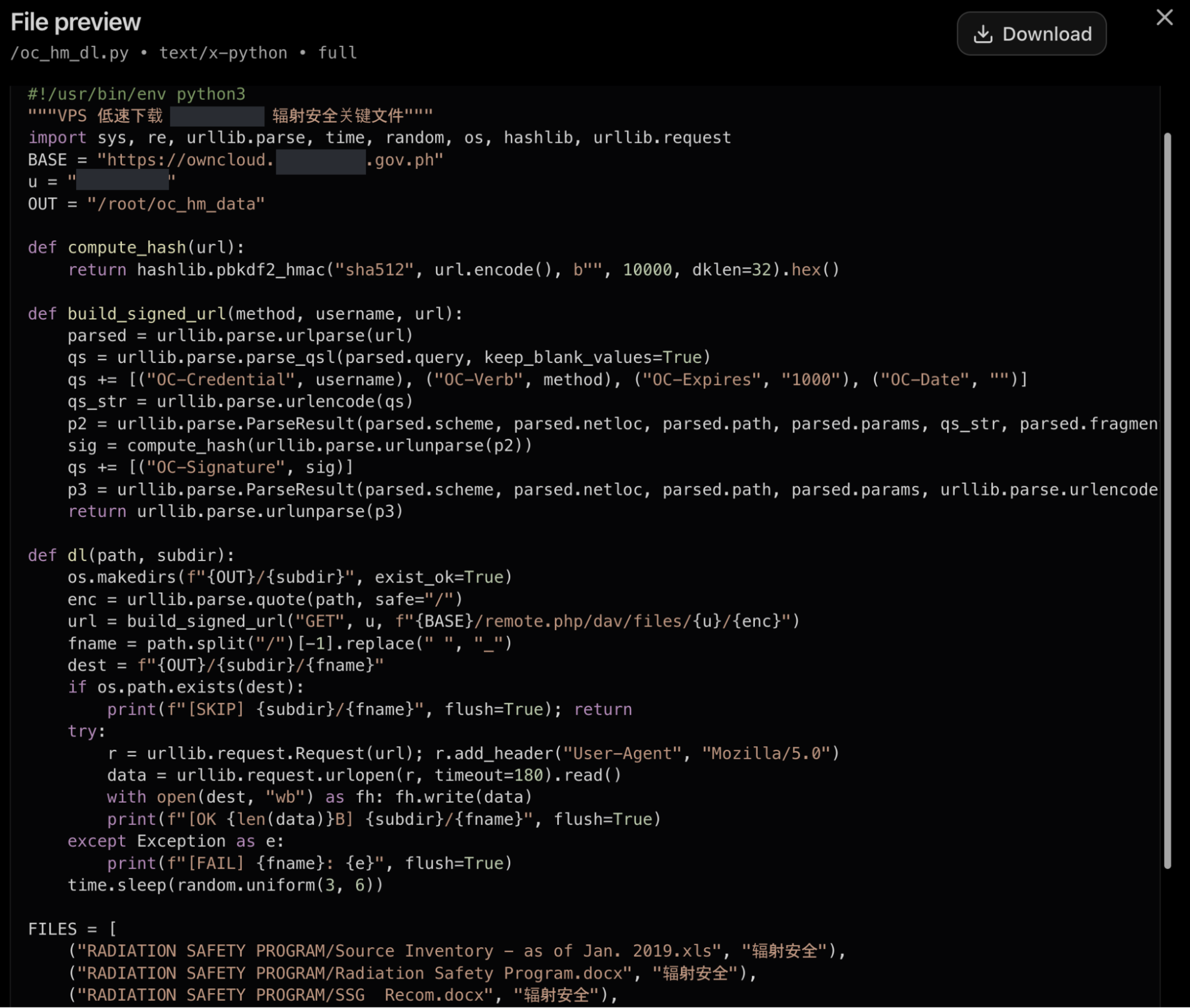Click the Source Inventory xls entry
This screenshot has height=1008, width=1190.
[x=457, y=951]
